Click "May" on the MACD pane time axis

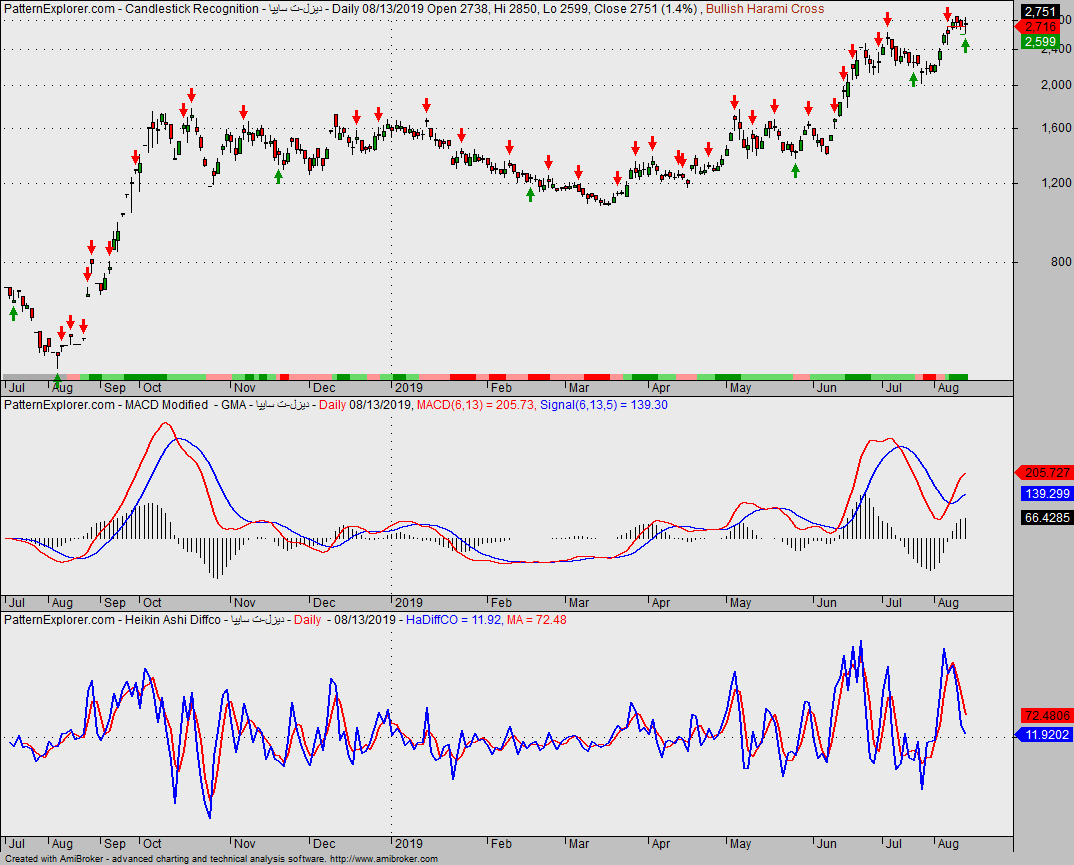740,603
